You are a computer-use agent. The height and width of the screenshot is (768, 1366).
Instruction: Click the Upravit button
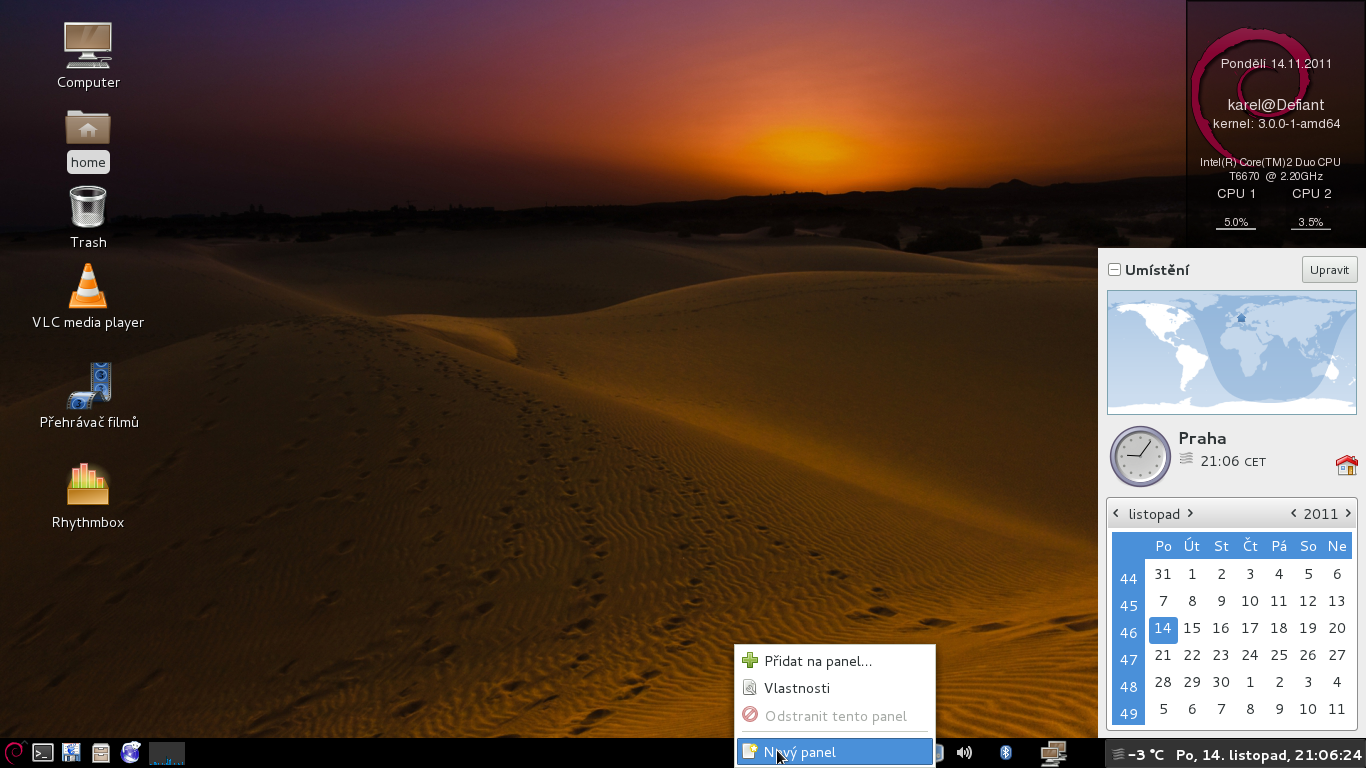tap(1329, 270)
